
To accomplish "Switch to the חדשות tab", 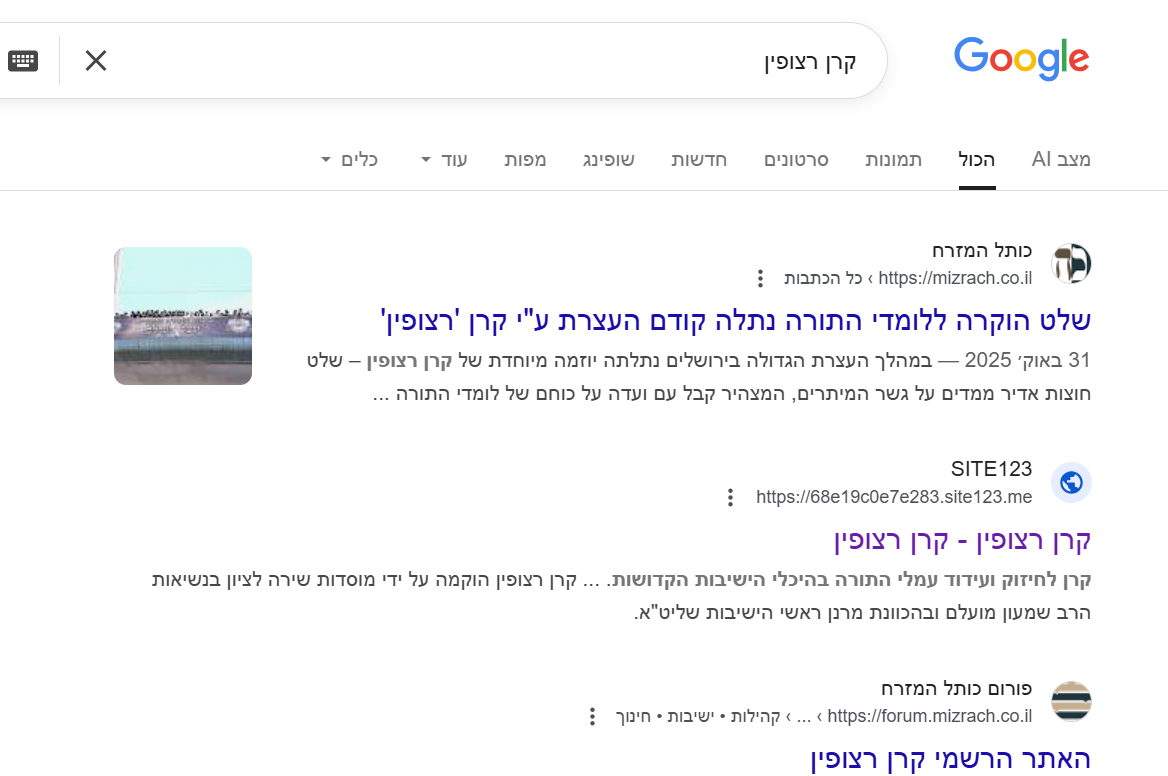I will pyautogui.click(x=699, y=160).
